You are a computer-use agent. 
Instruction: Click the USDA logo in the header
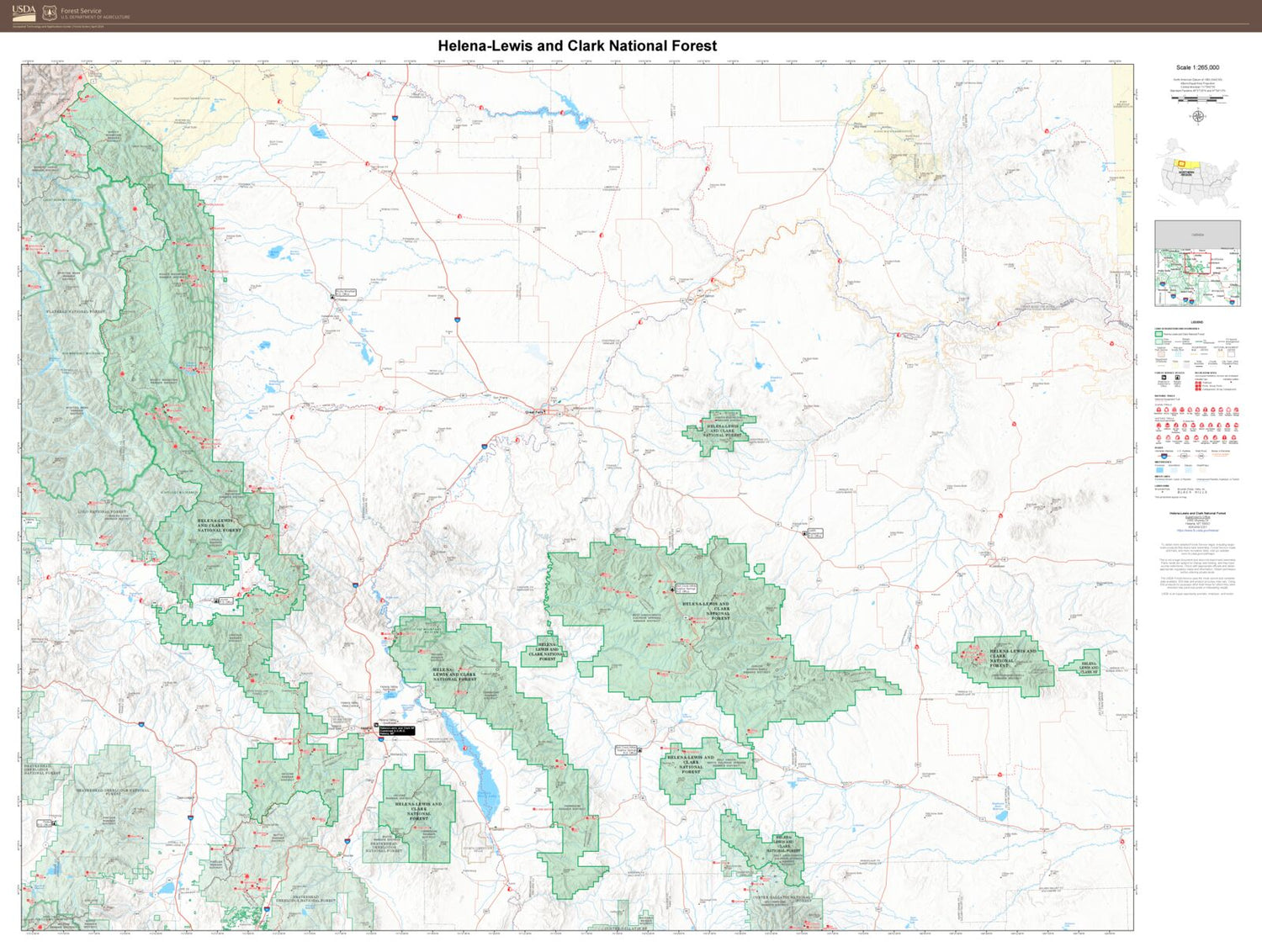pos(24,12)
